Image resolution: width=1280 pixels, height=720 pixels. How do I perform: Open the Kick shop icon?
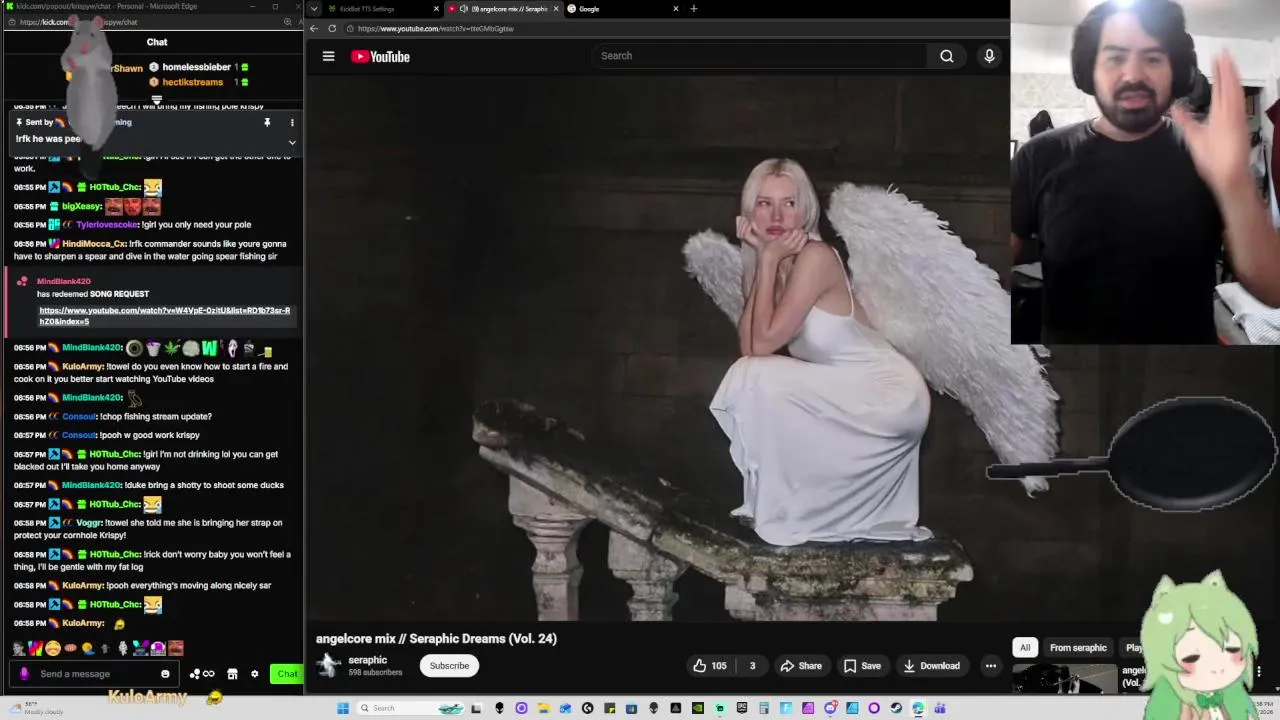[x=232, y=674]
